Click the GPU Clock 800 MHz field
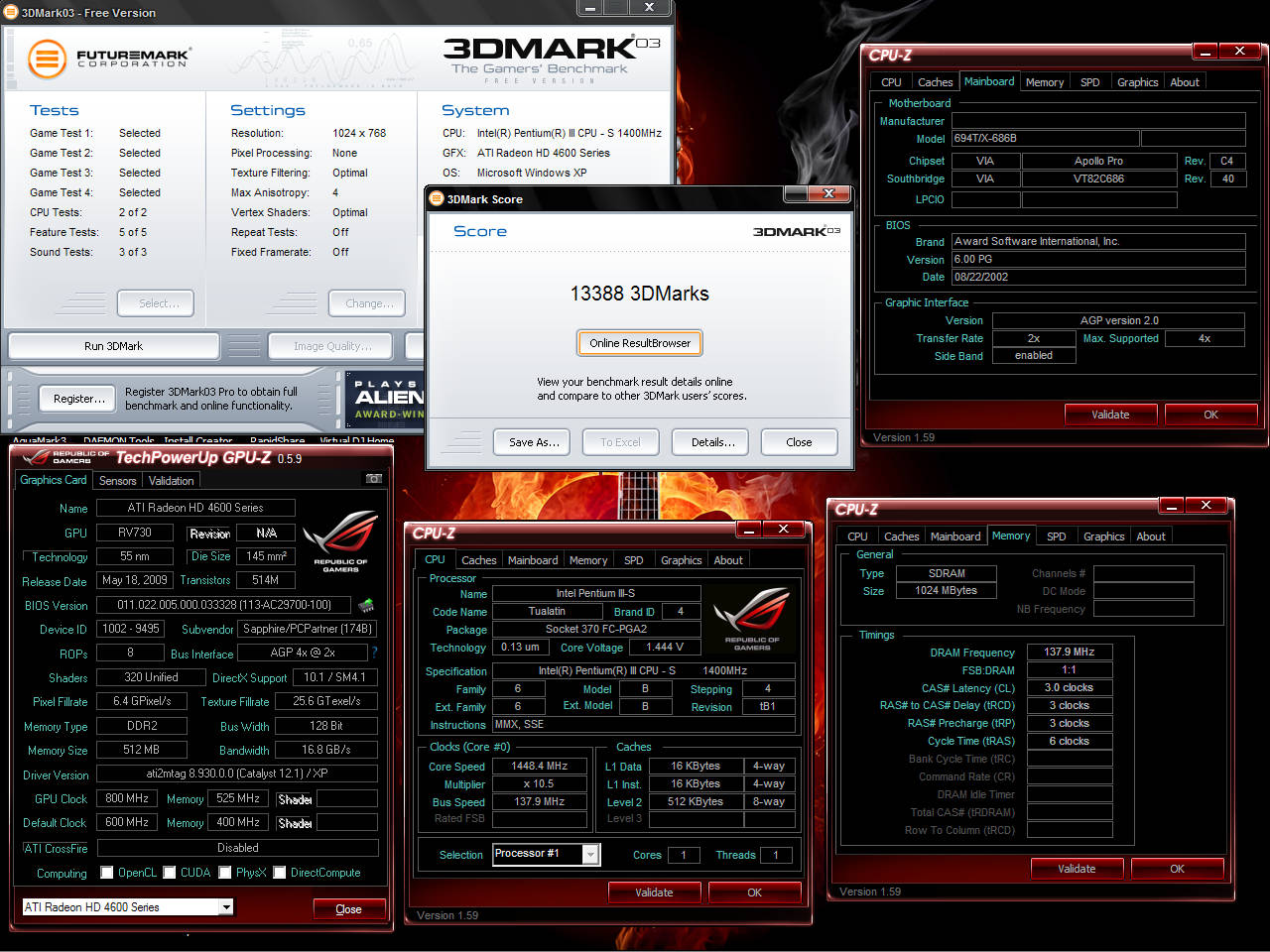Viewport: 1270px width, 952px height. pos(126,798)
